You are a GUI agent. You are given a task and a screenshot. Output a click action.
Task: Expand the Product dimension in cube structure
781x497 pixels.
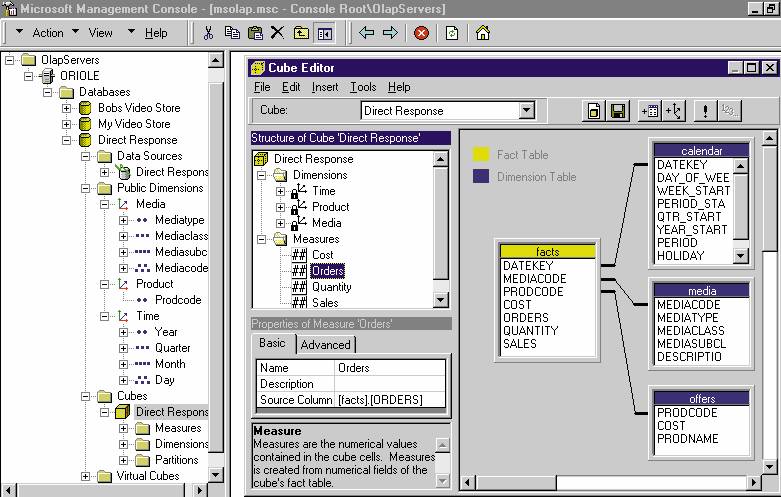280,207
